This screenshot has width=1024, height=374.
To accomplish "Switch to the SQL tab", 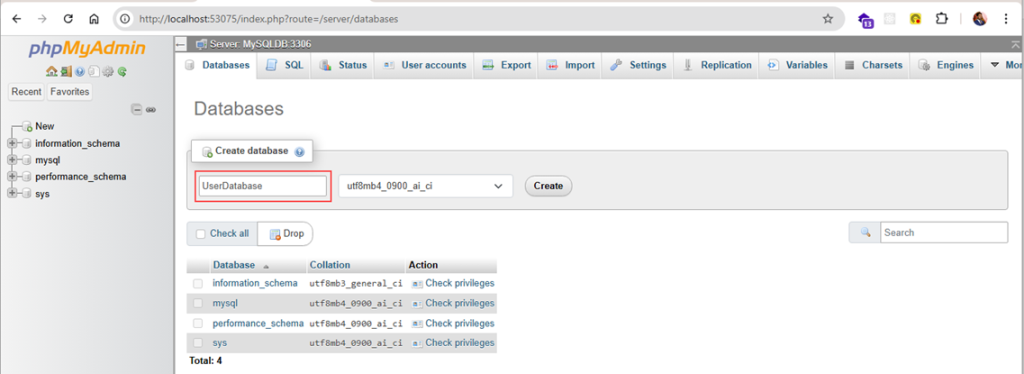I will (x=284, y=65).
